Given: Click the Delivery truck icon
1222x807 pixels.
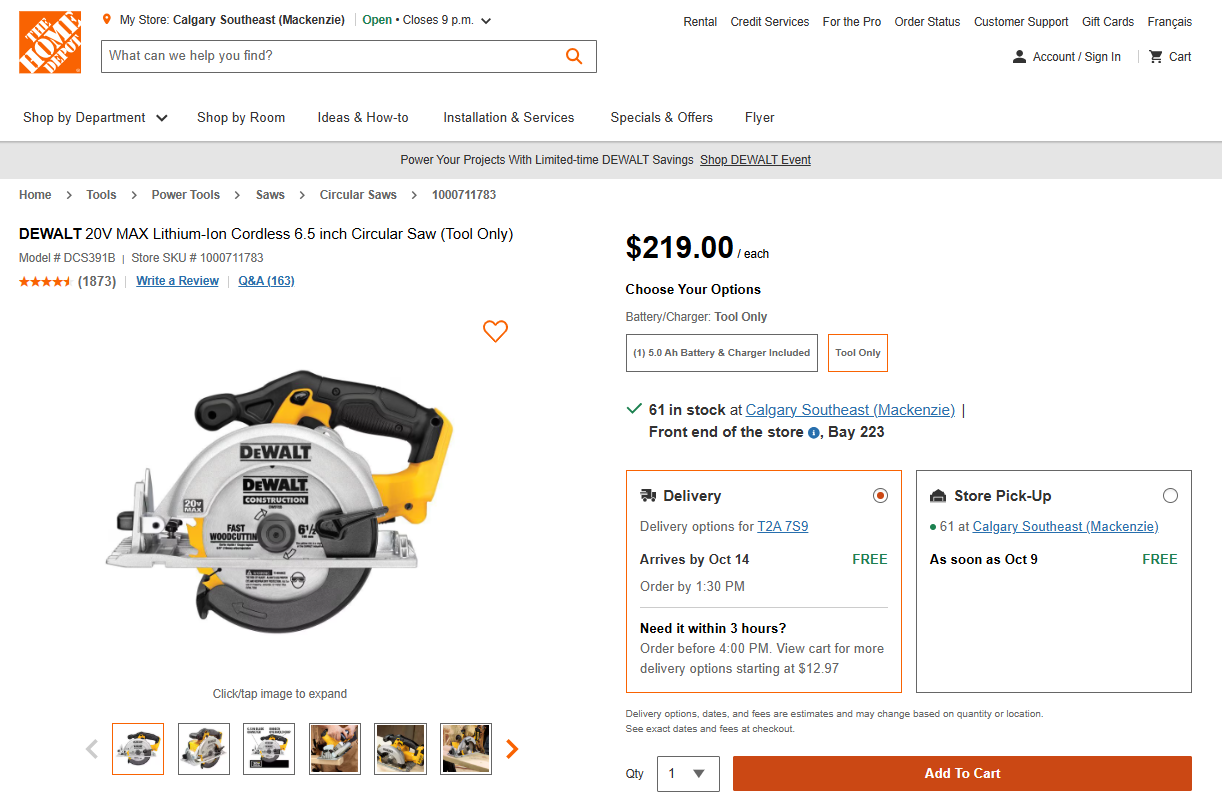Looking at the screenshot, I should tap(649, 494).
